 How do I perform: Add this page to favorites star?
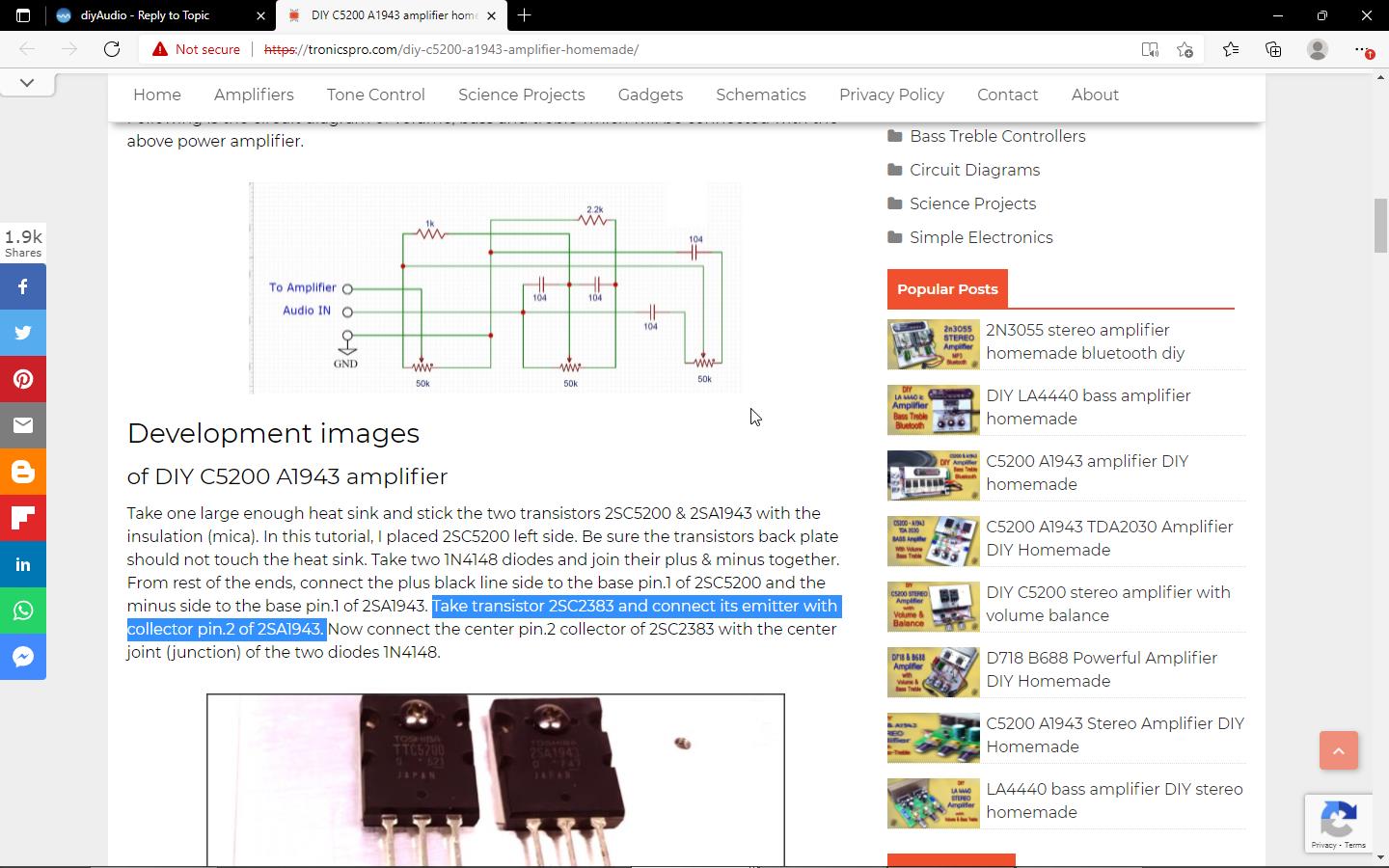point(1185,49)
